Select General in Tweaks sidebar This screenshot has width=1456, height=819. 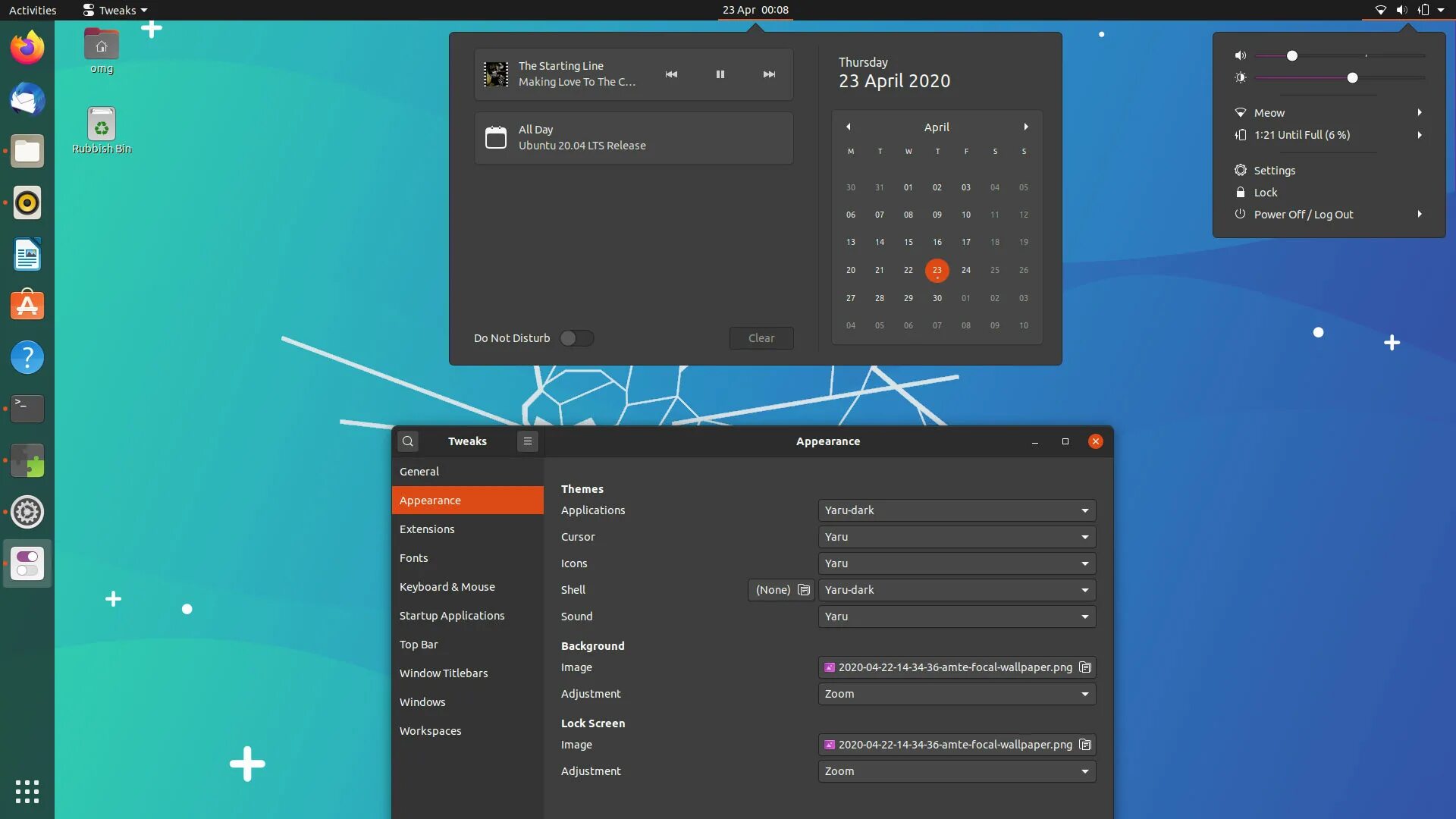pos(468,472)
